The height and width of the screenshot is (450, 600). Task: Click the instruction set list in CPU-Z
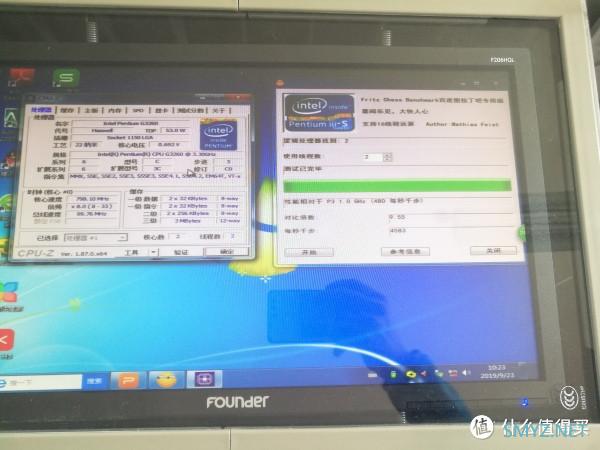tap(155, 176)
